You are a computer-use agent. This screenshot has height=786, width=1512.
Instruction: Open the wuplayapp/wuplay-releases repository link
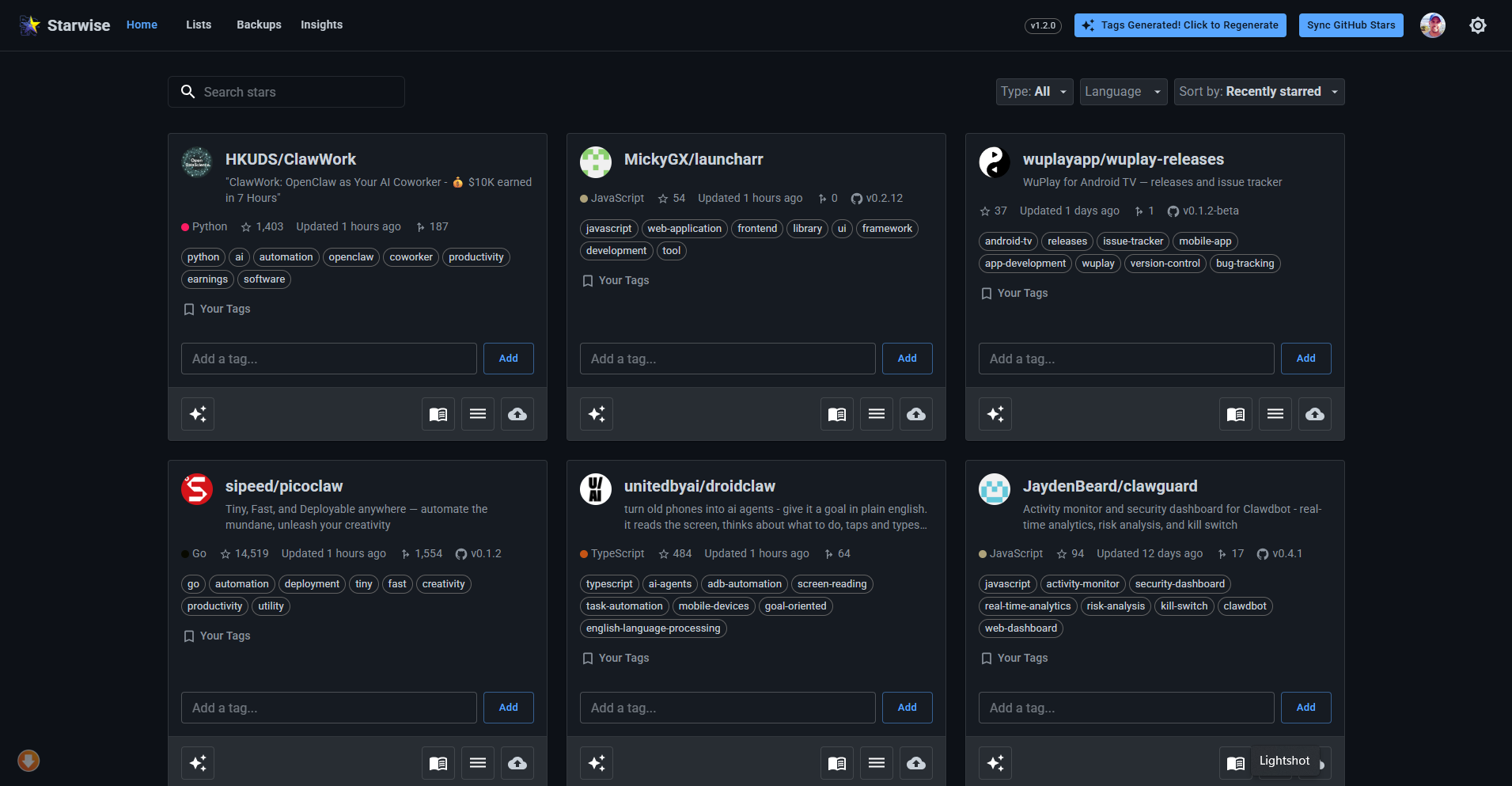[1123, 159]
